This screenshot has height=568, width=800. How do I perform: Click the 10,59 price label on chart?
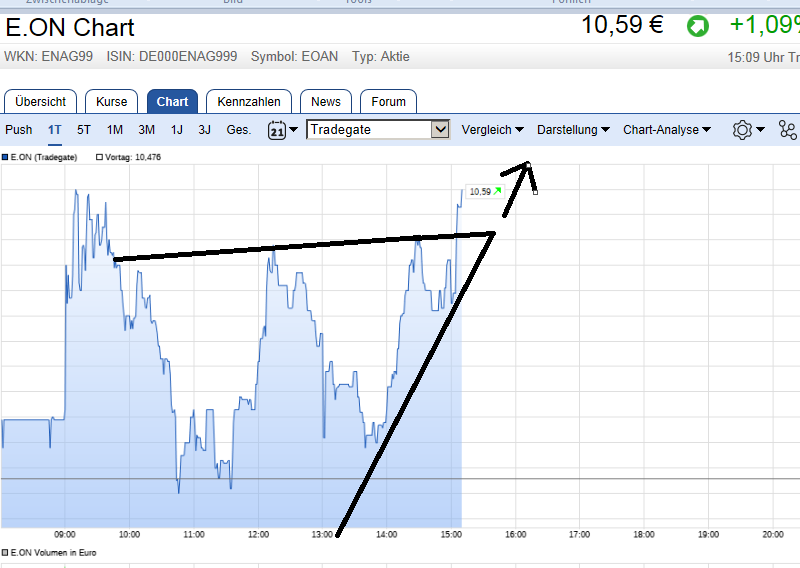pyautogui.click(x=485, y=191)
